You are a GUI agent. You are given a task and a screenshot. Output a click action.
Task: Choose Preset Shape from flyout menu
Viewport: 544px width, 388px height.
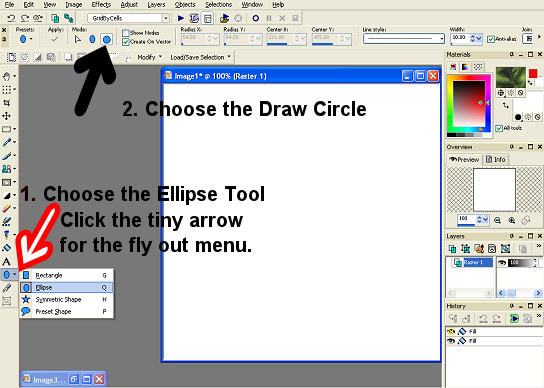tap(66, 312)
